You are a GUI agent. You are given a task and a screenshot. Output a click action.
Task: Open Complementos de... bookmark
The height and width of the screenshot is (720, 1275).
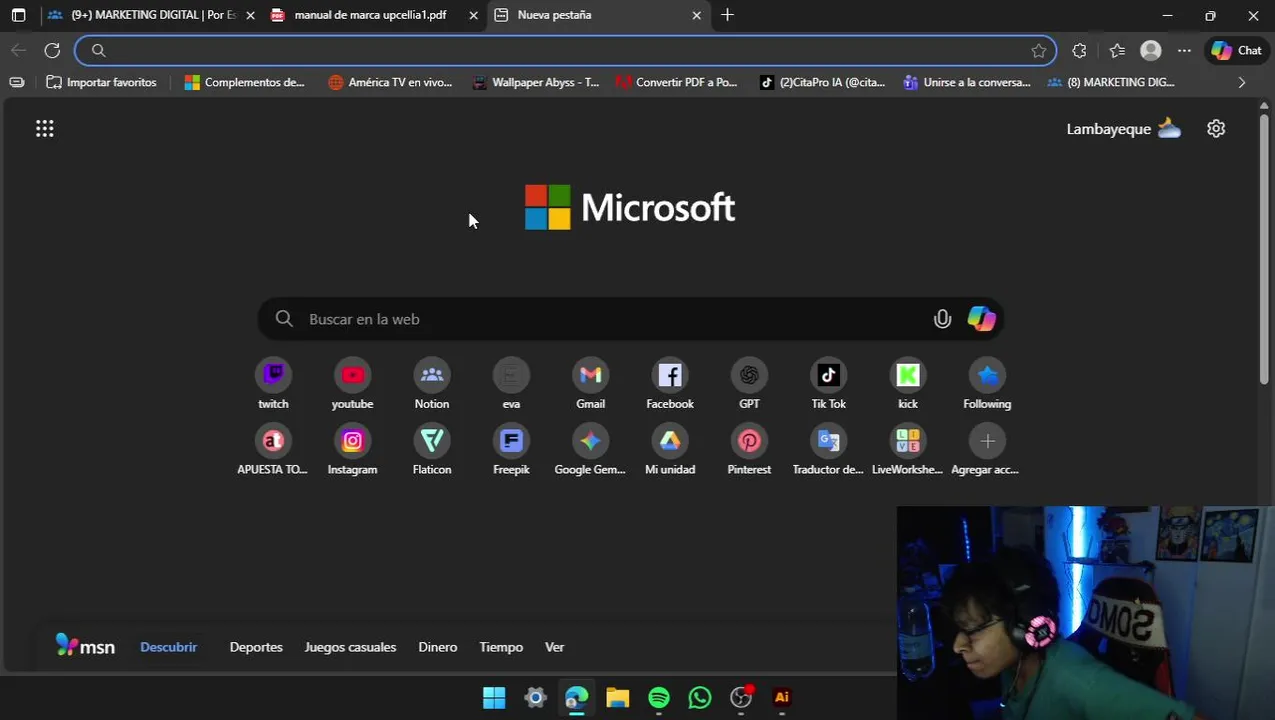[x=244, y=82]
